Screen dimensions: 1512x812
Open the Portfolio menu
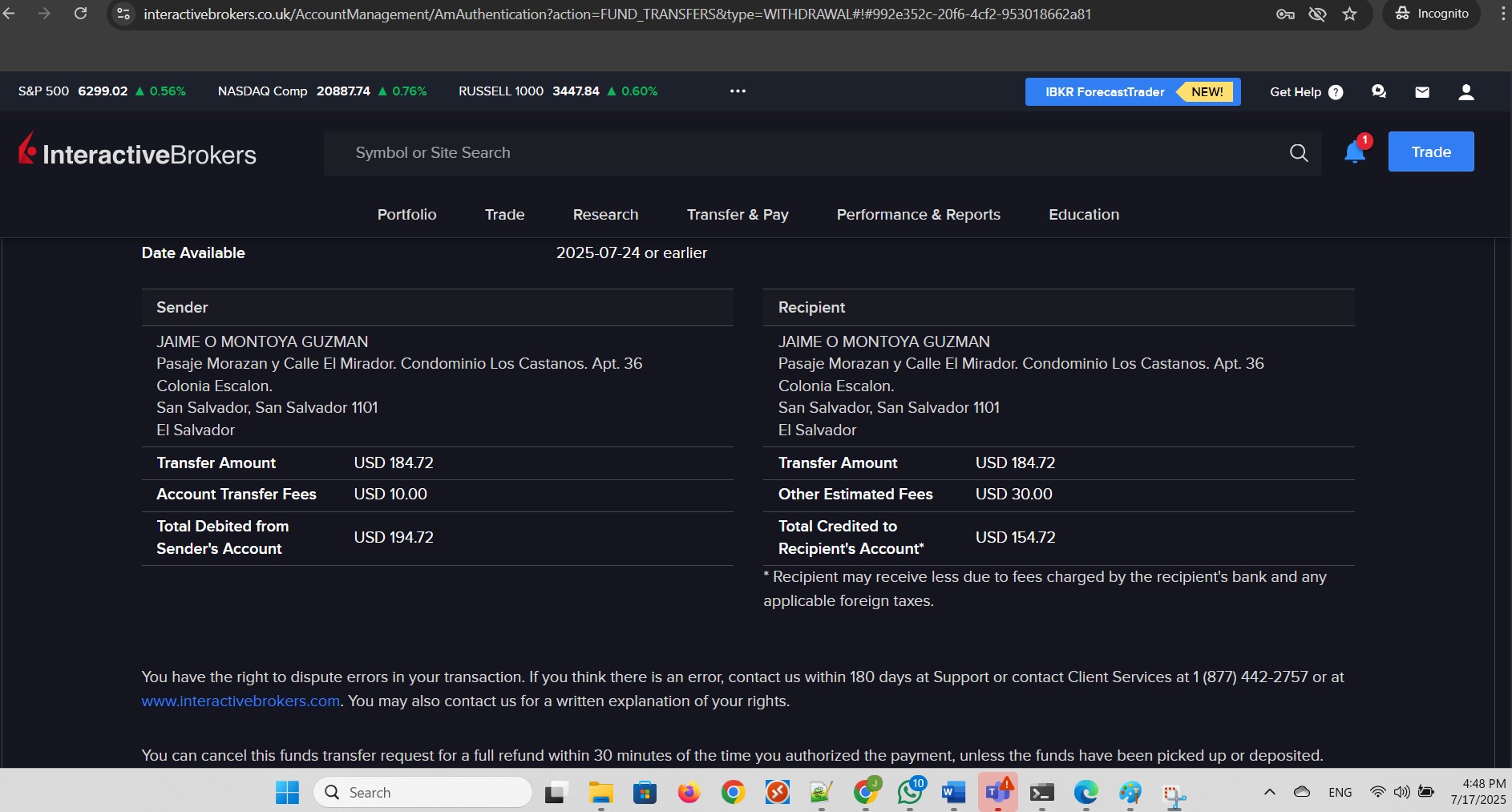point(407,215)
